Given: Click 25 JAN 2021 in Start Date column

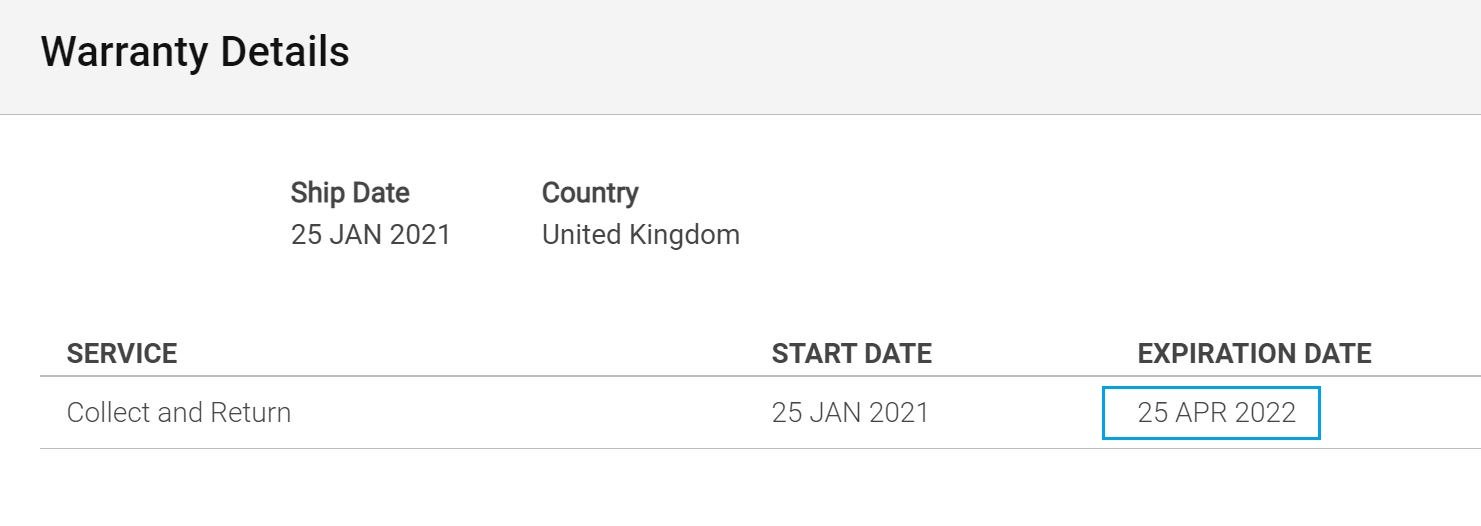Looking at the screenshot, I should click(x=850, y=412).
